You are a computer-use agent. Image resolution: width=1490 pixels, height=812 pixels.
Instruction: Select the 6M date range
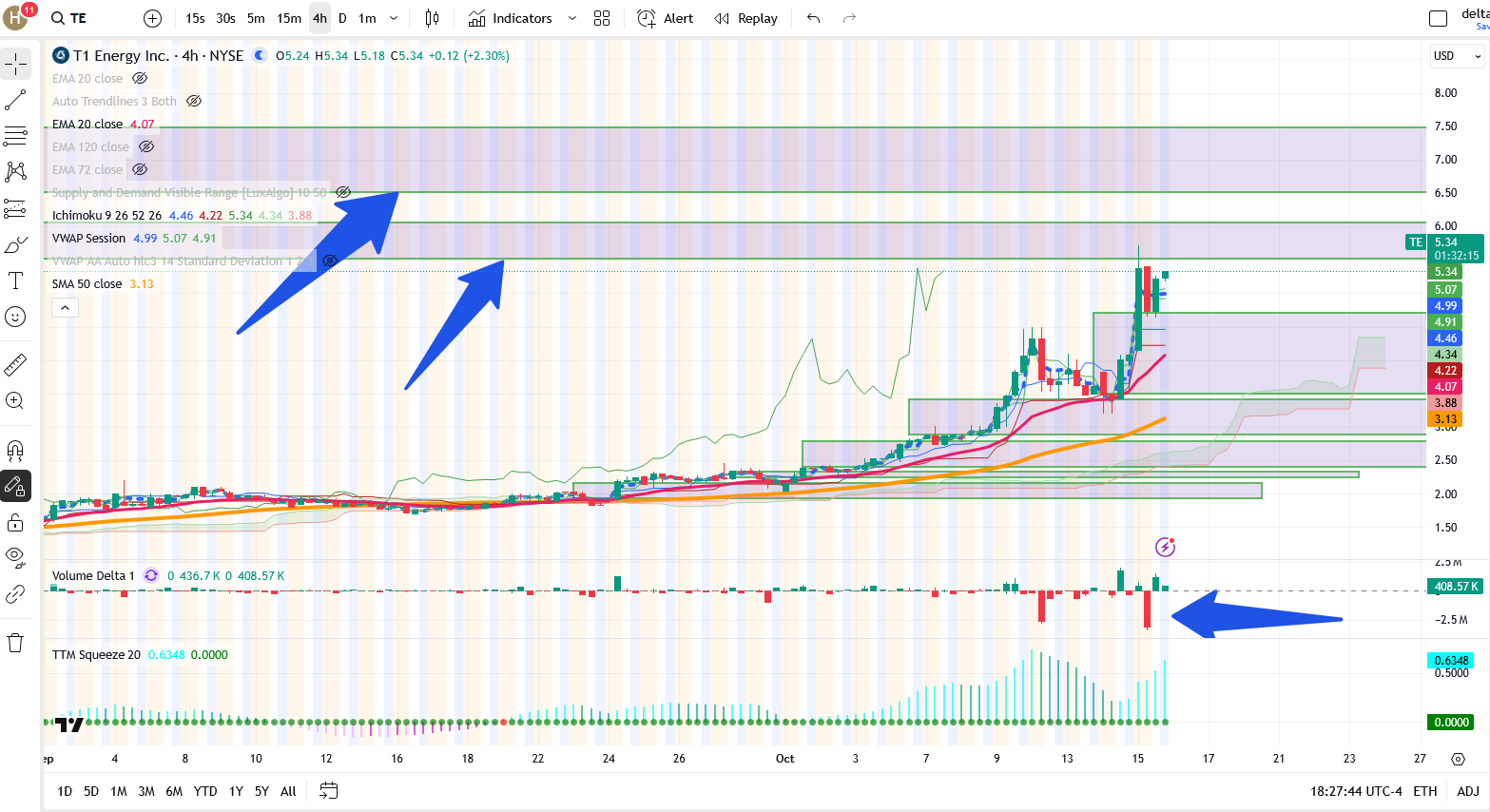(x=174, y=791)
